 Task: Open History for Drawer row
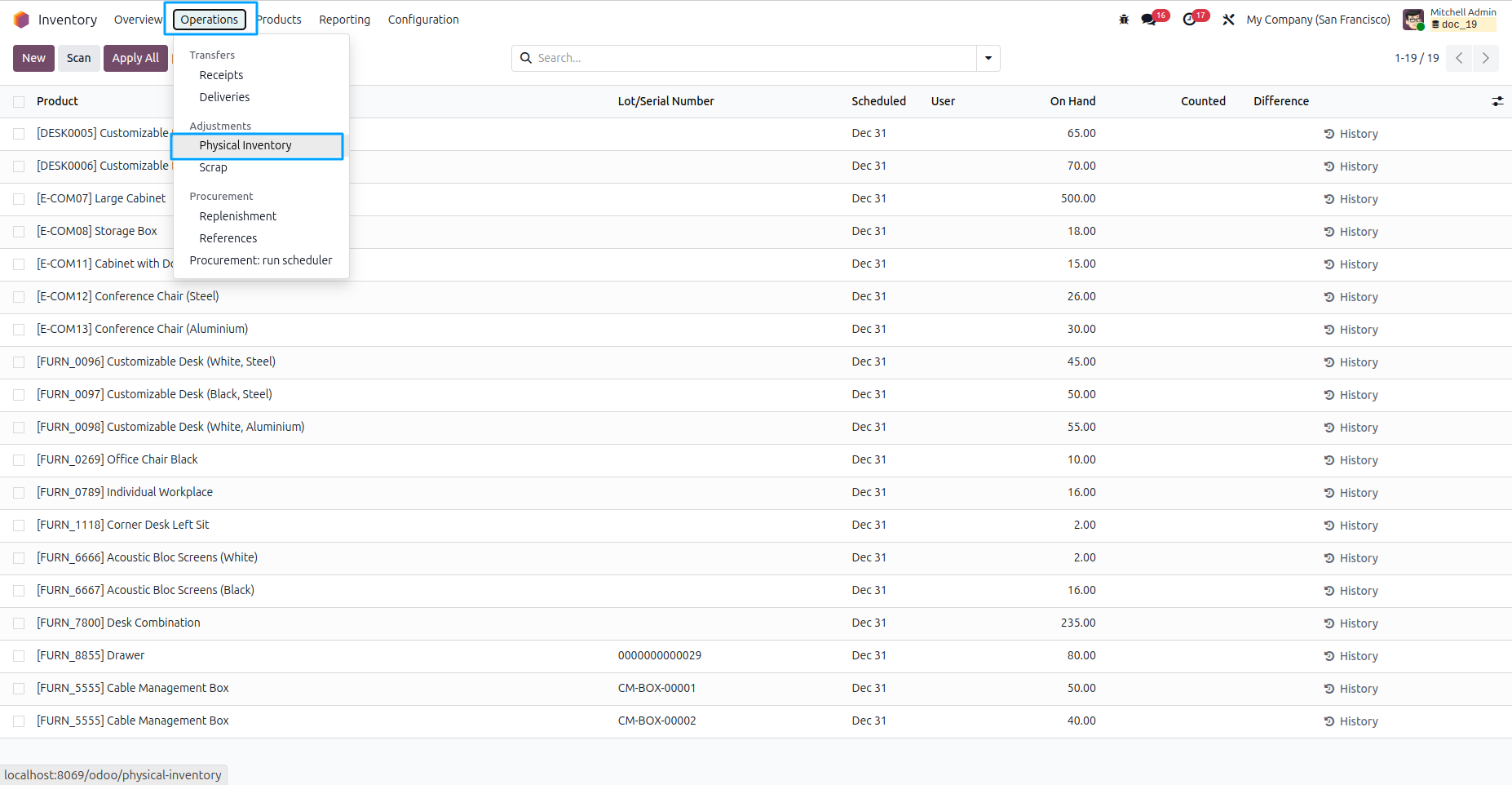pos(1351,656)
